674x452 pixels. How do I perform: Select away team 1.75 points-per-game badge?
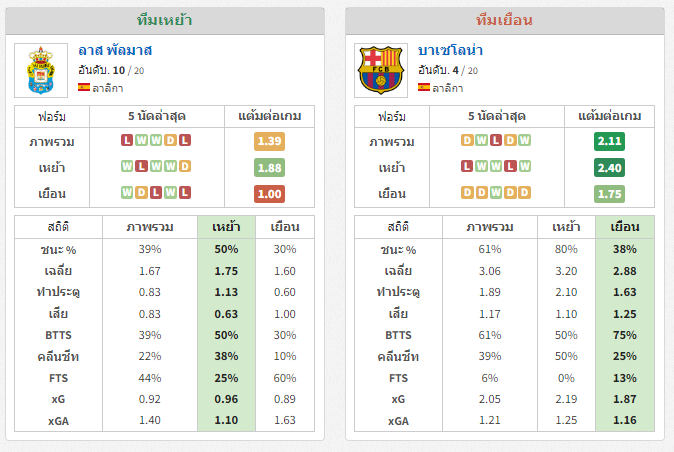point(610,194)
